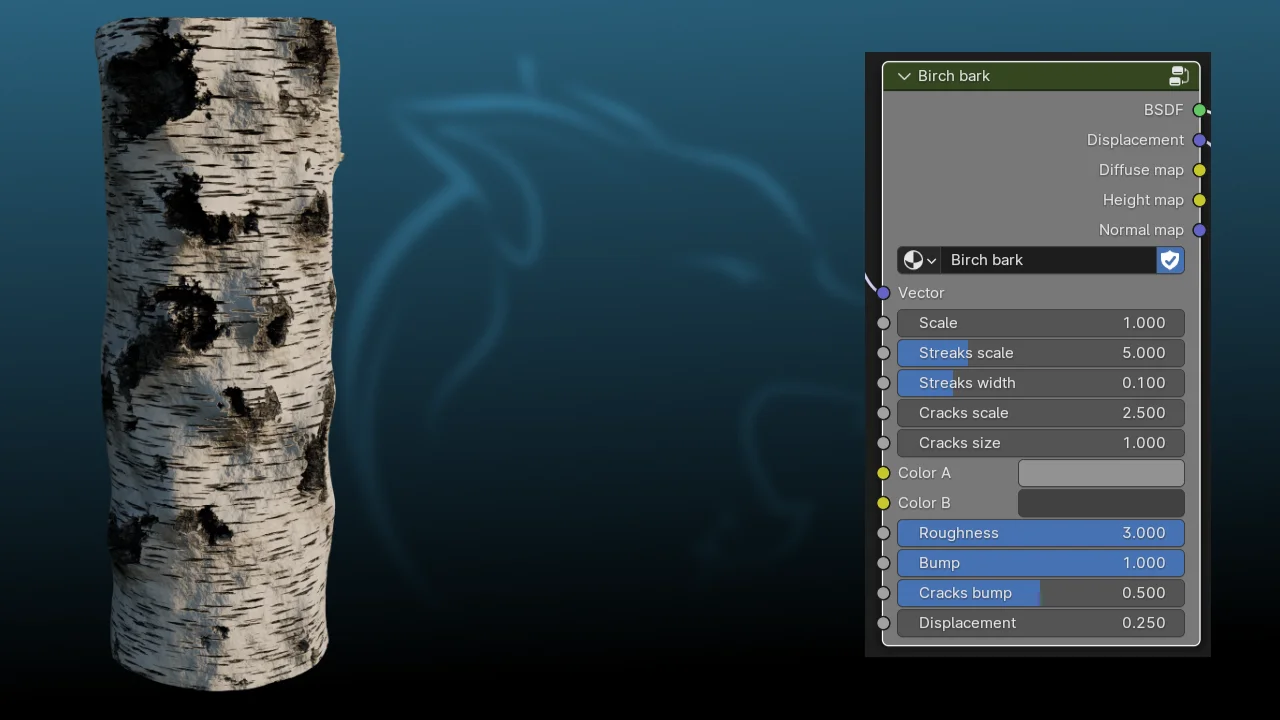
Task: Open the Color B color swatch
Action: click(1100, 503)
